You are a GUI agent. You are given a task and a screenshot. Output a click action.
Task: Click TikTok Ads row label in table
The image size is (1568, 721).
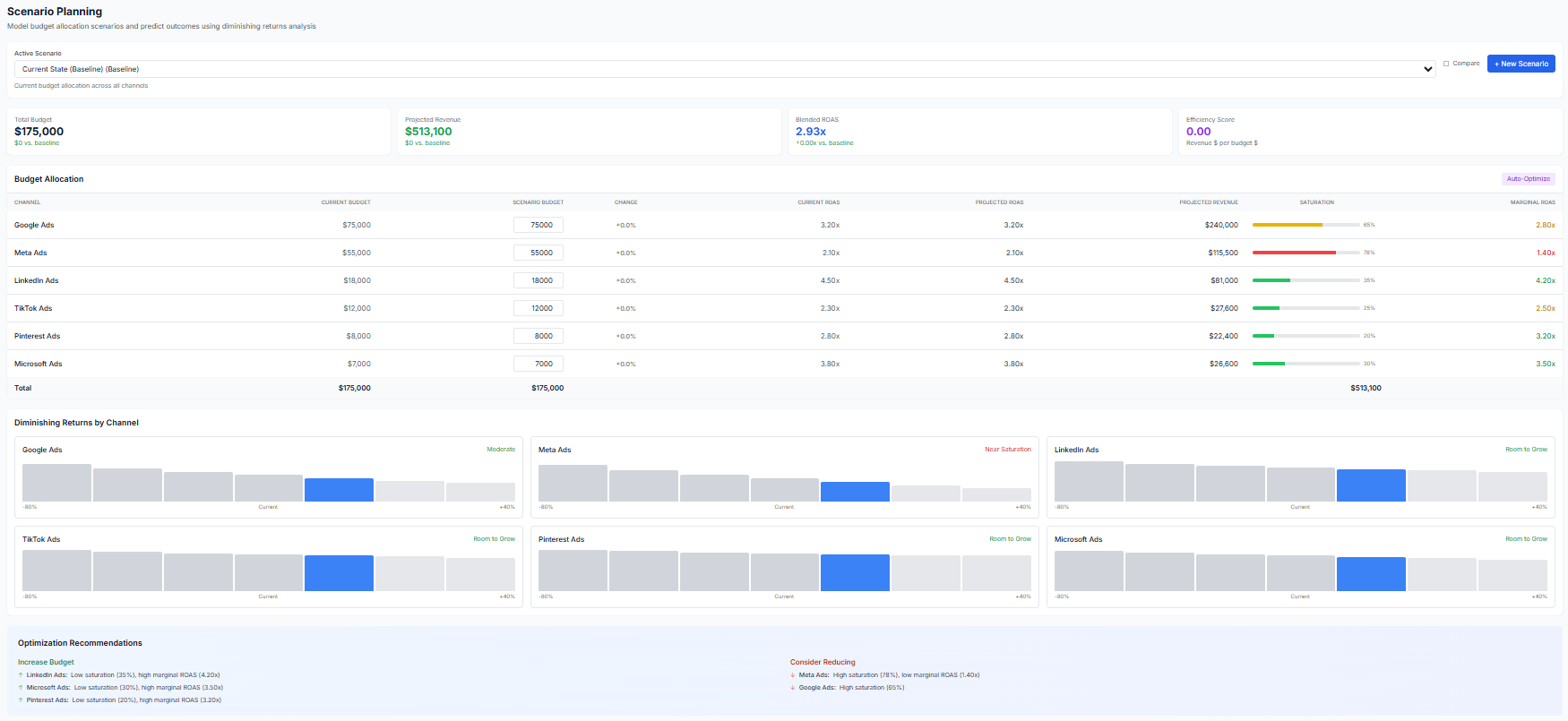pos(33,308)
